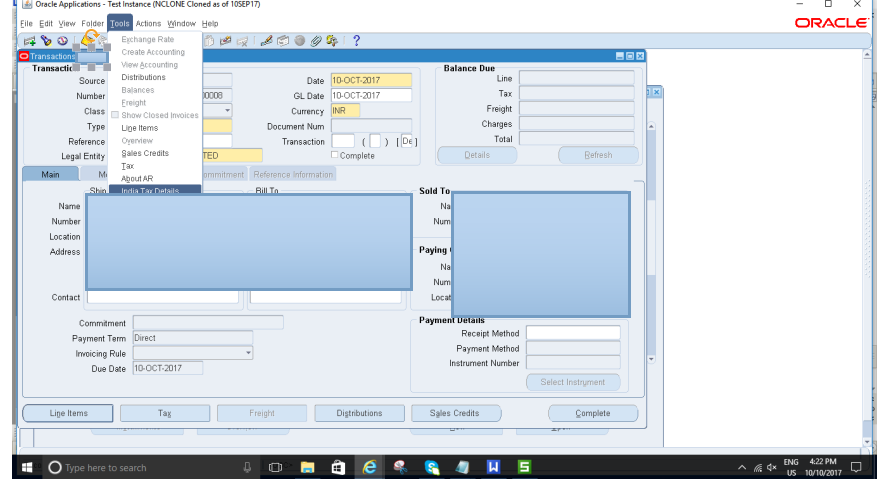Viewport: 878px width, 479px height.
Task: Click the muted volume tray icon
Action: pyautogui.click(x=772, y=467)
